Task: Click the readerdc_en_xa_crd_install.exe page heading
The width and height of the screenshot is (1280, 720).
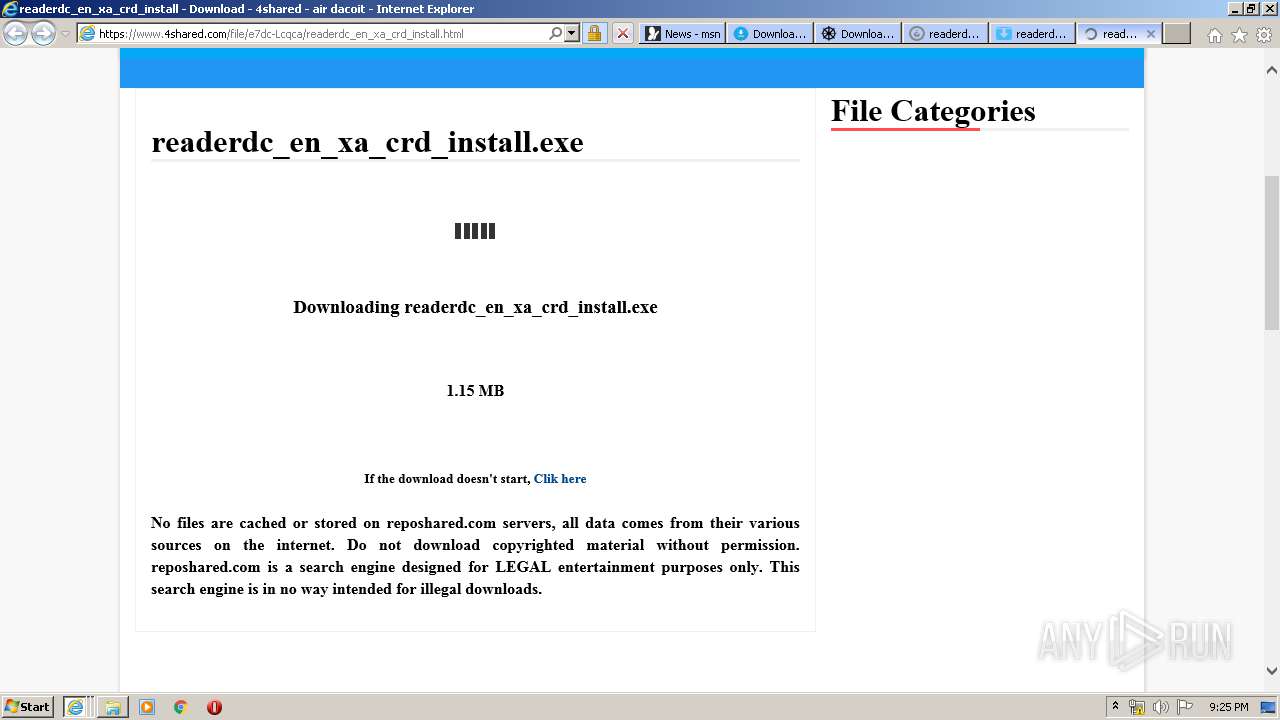Action: pos(367,142)
